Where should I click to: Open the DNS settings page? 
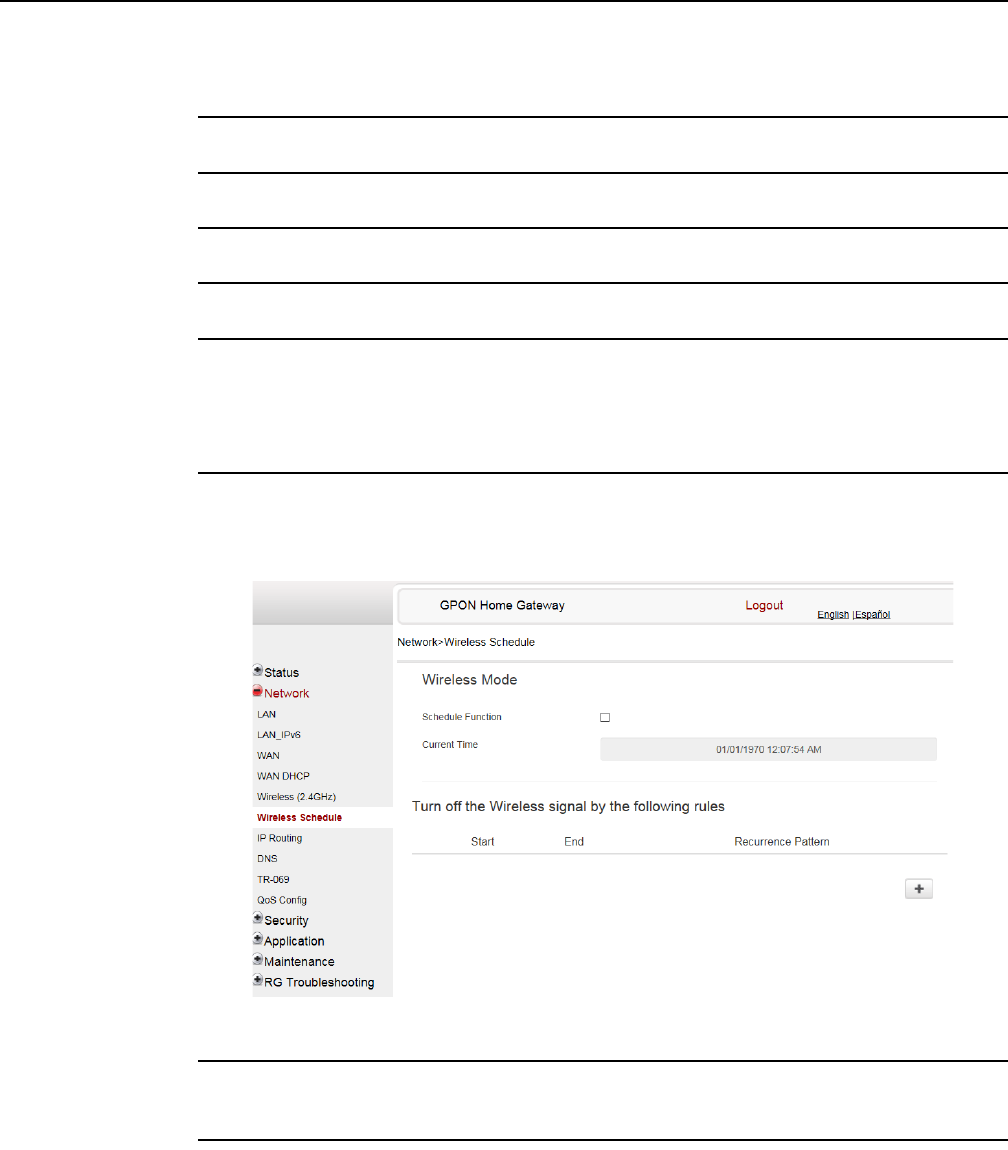coord(267,859)
